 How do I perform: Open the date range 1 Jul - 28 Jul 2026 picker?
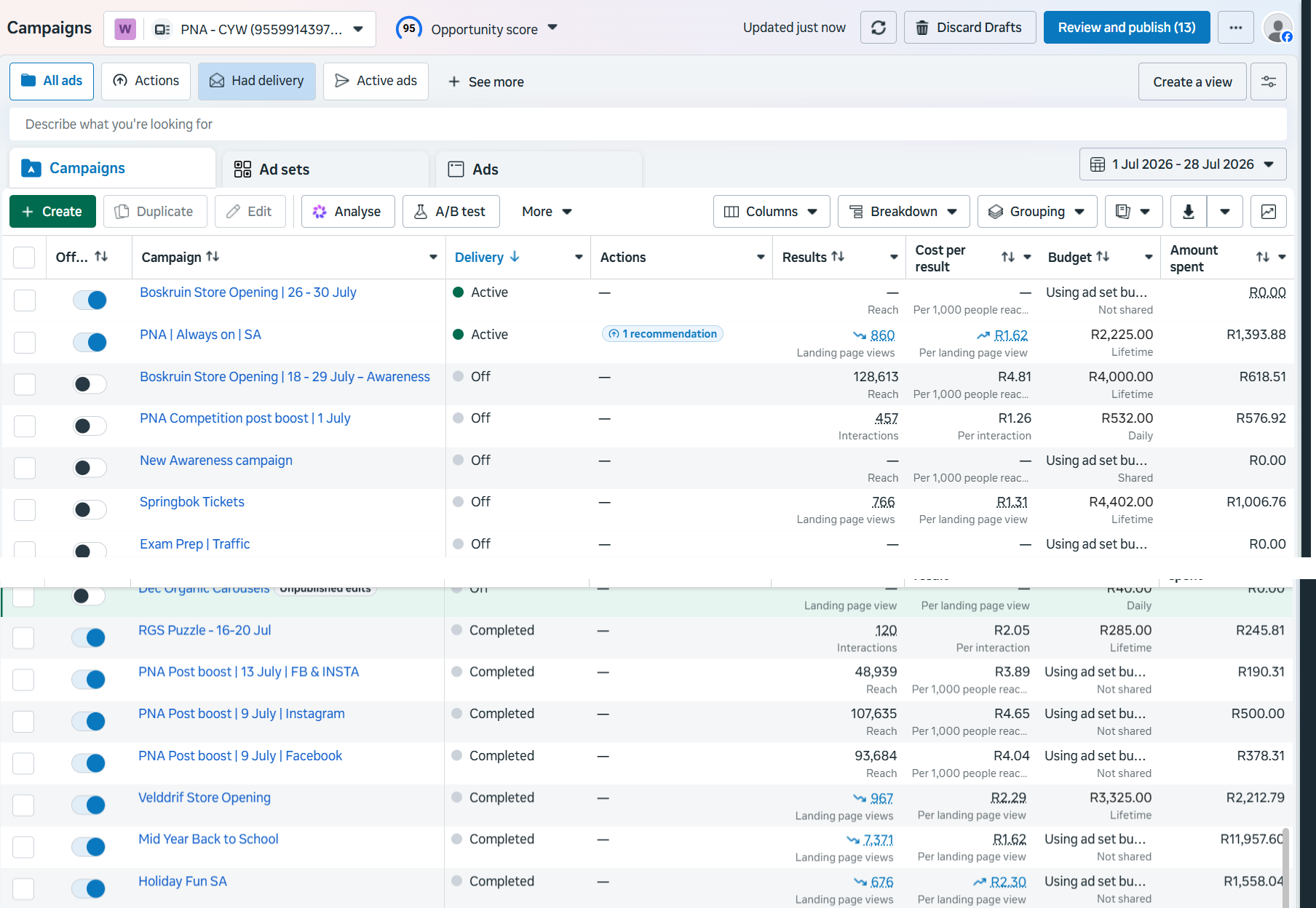click(x=1183, y=164)
